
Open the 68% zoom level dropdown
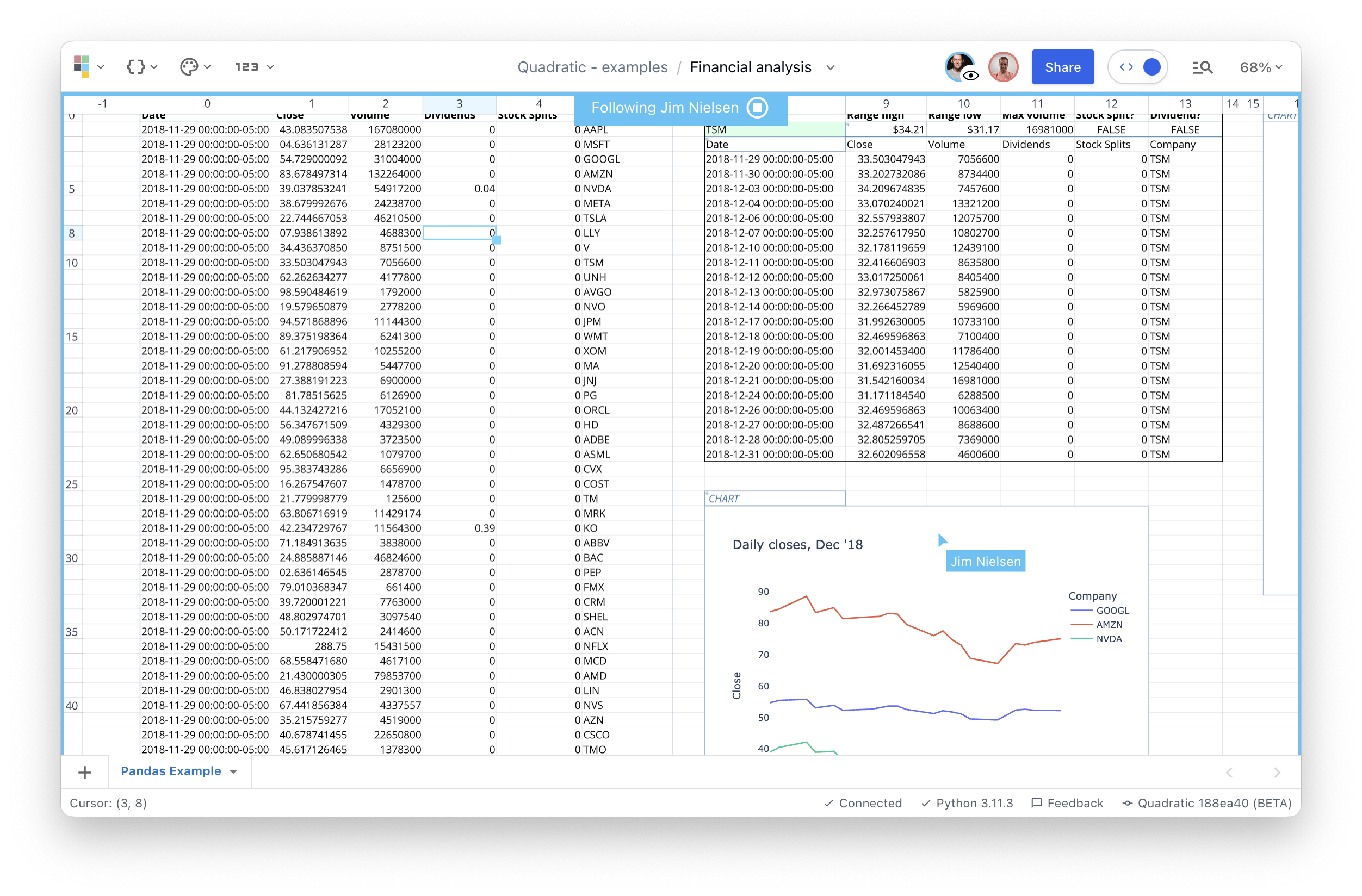(1260, 67)
